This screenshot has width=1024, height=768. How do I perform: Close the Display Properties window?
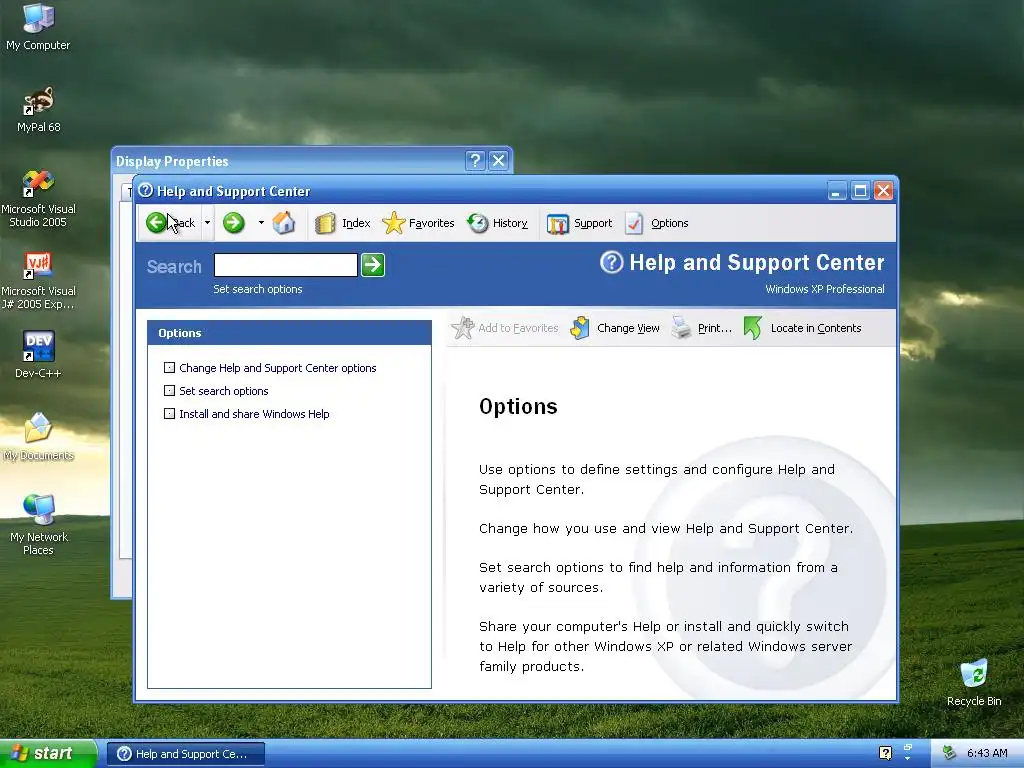[x=498, y=161]
